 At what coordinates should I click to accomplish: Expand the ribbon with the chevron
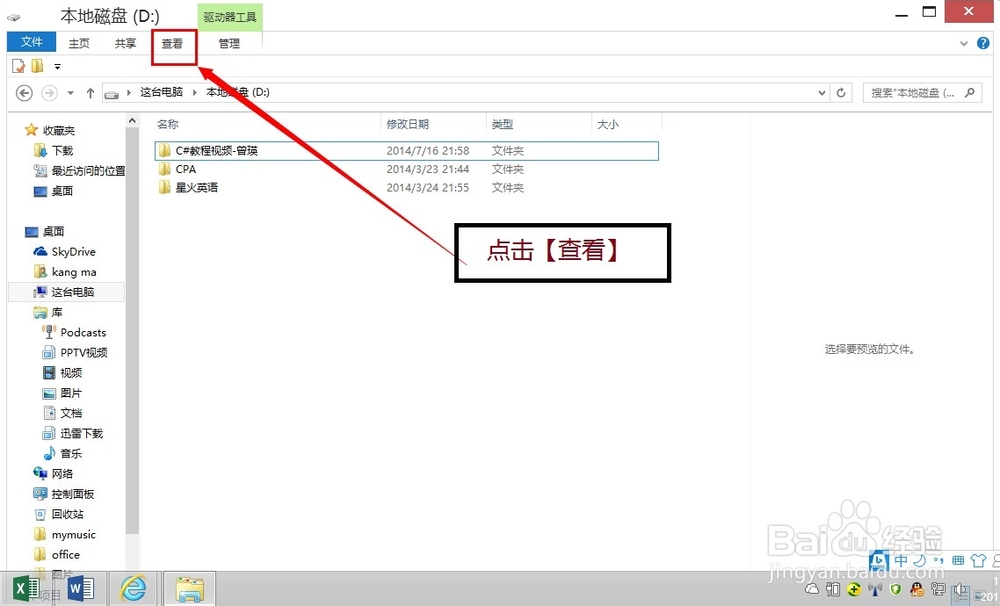click(x=964, y=43)
